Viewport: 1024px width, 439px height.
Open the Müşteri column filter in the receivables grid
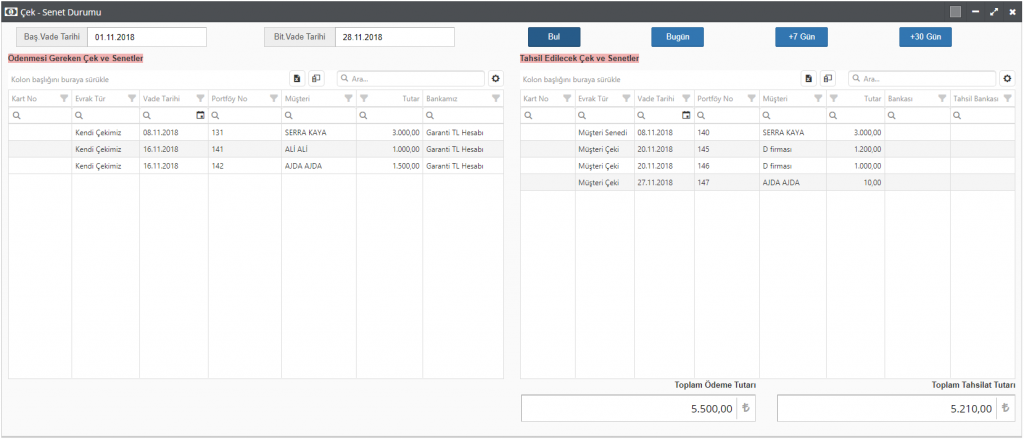coord(820,98)
